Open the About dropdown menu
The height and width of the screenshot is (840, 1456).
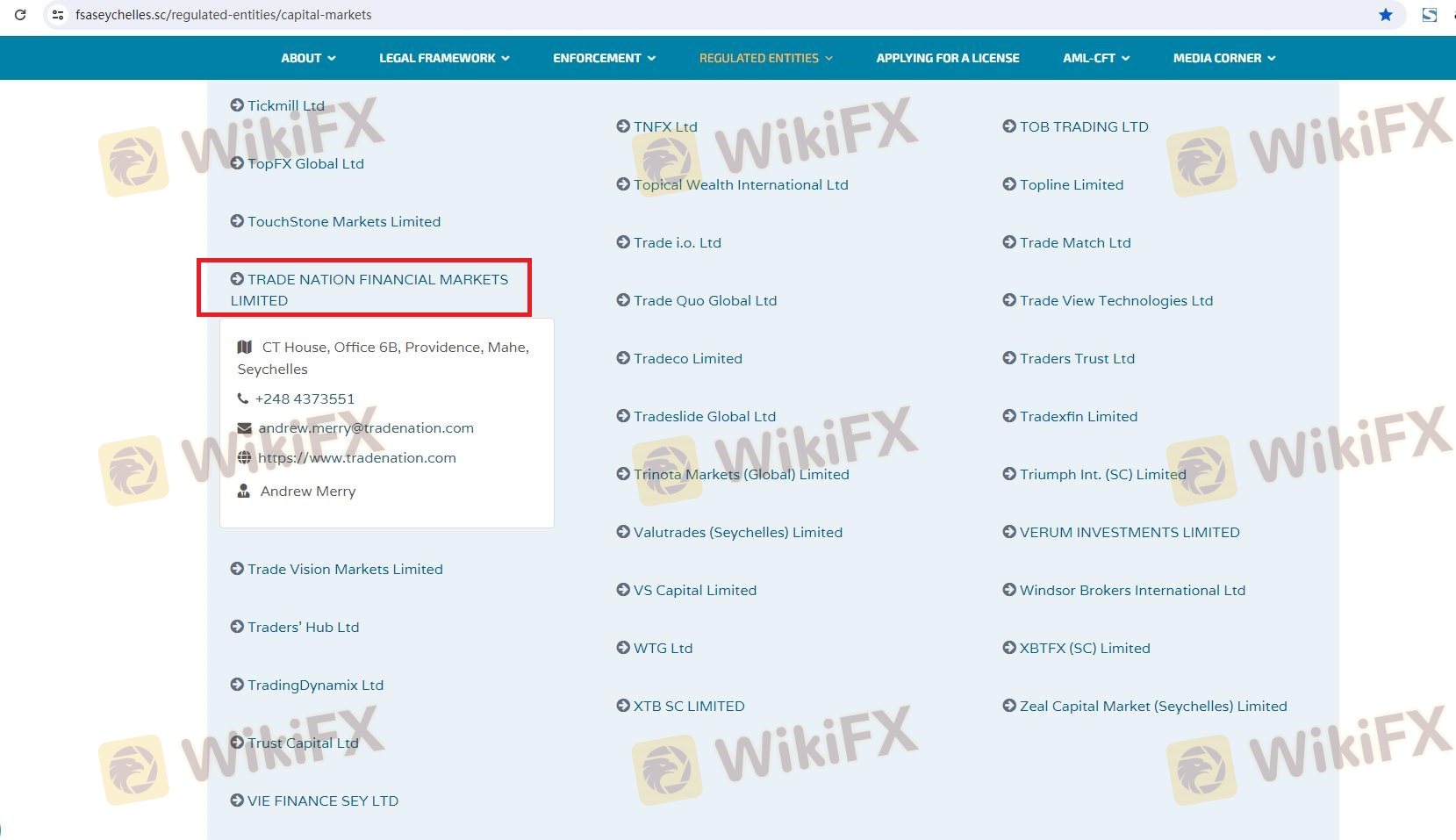pos(308,58)
